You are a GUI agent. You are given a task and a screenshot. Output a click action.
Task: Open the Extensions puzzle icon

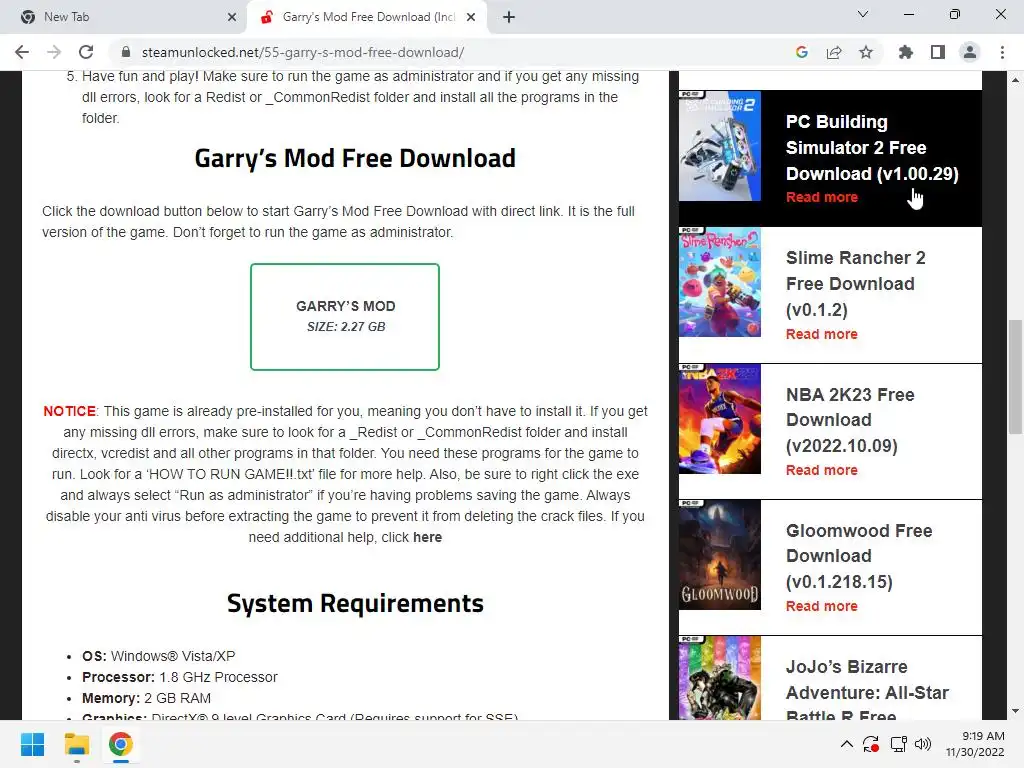906,52
